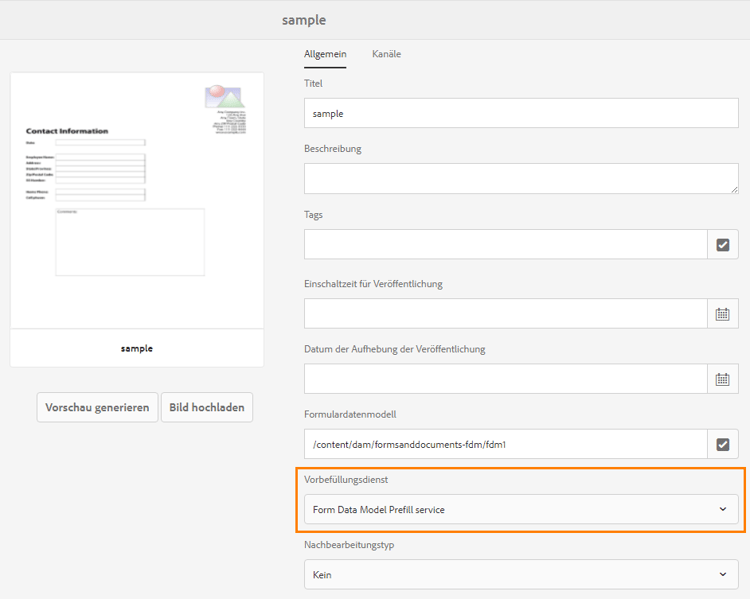Viewport: 750px width, 599px height.
Task: Click the Vorschau generieren button
Action: point(98,407)
